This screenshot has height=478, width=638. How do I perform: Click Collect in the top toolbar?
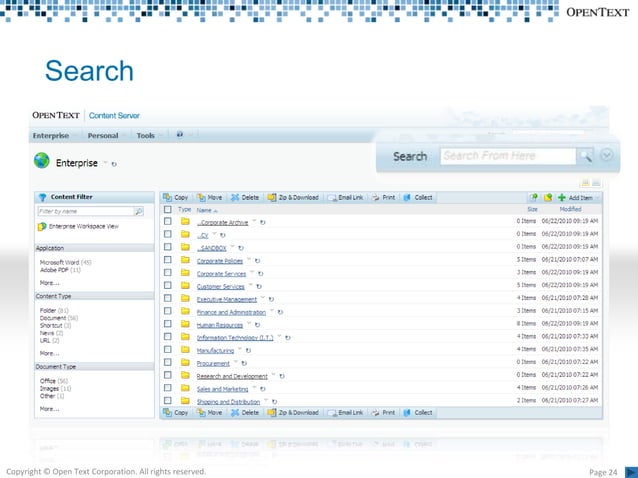pyautogui.click(x=418, y=198)
